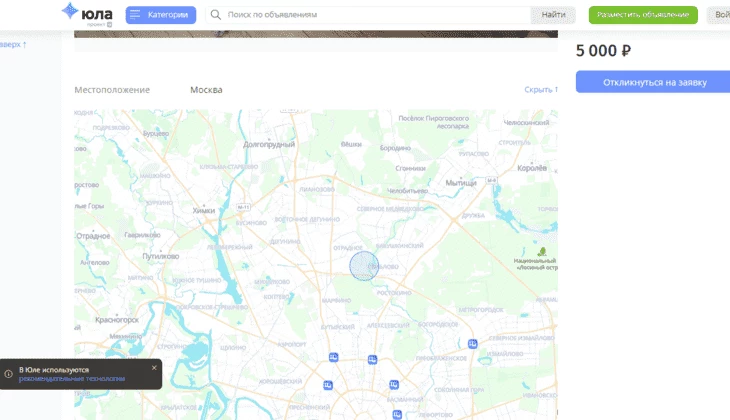
Task: Click the metro icon near Хорошёвский
Action: tap(328, 385)
